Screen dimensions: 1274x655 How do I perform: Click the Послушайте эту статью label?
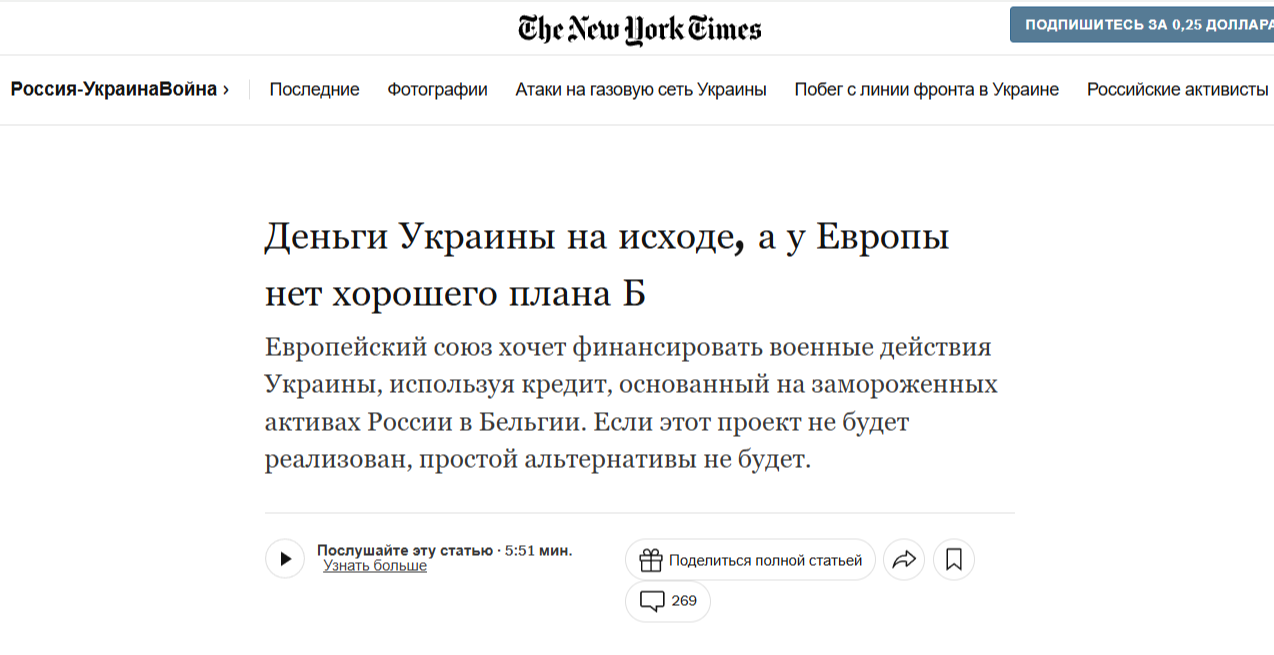click(404, 550)
